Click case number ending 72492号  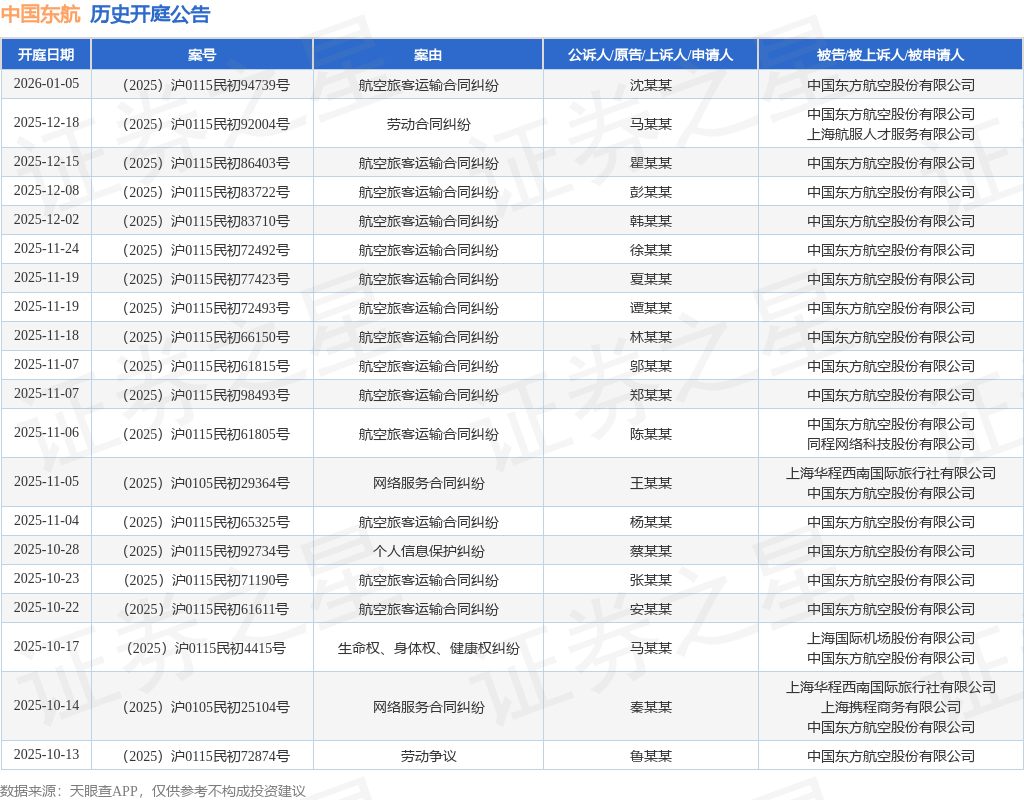click(206, 250)
